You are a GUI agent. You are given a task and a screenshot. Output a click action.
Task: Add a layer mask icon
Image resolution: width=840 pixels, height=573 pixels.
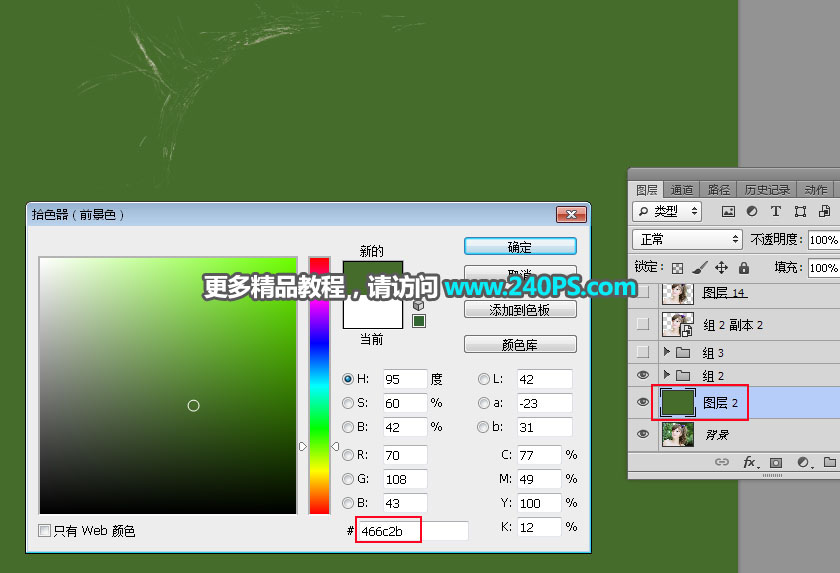coord(776,463)
